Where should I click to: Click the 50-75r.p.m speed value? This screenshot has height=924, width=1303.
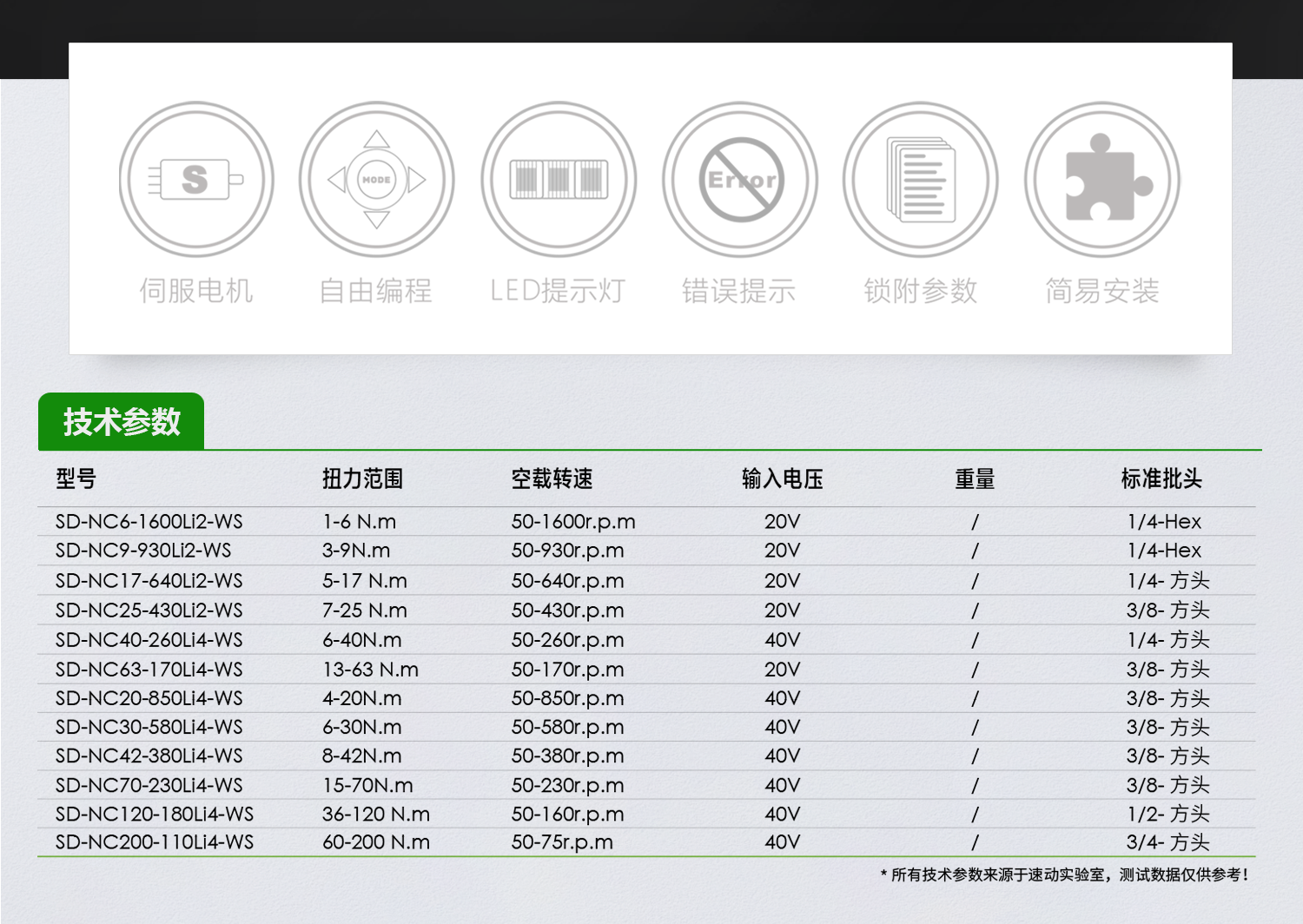562,842
